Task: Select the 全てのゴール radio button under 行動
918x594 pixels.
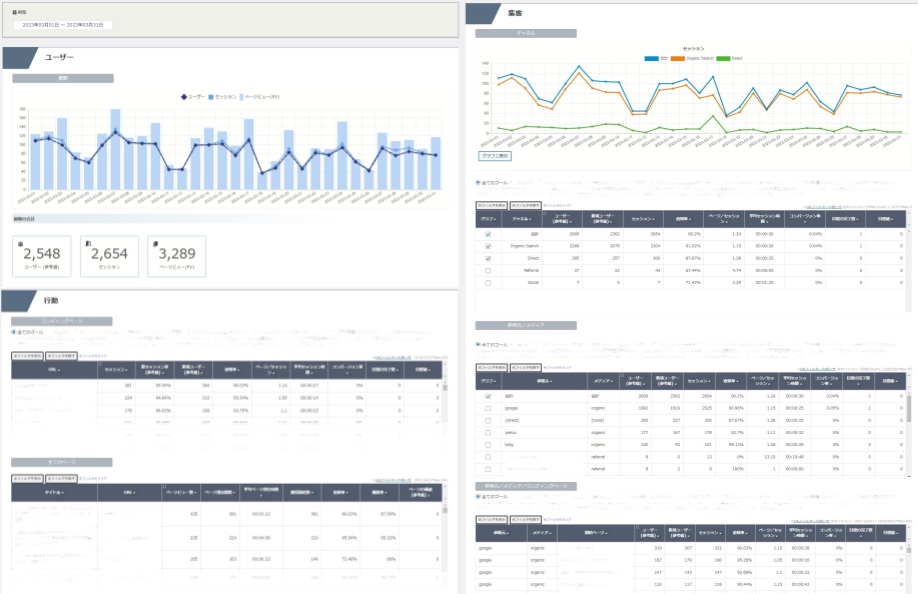Action: (14, 331)
